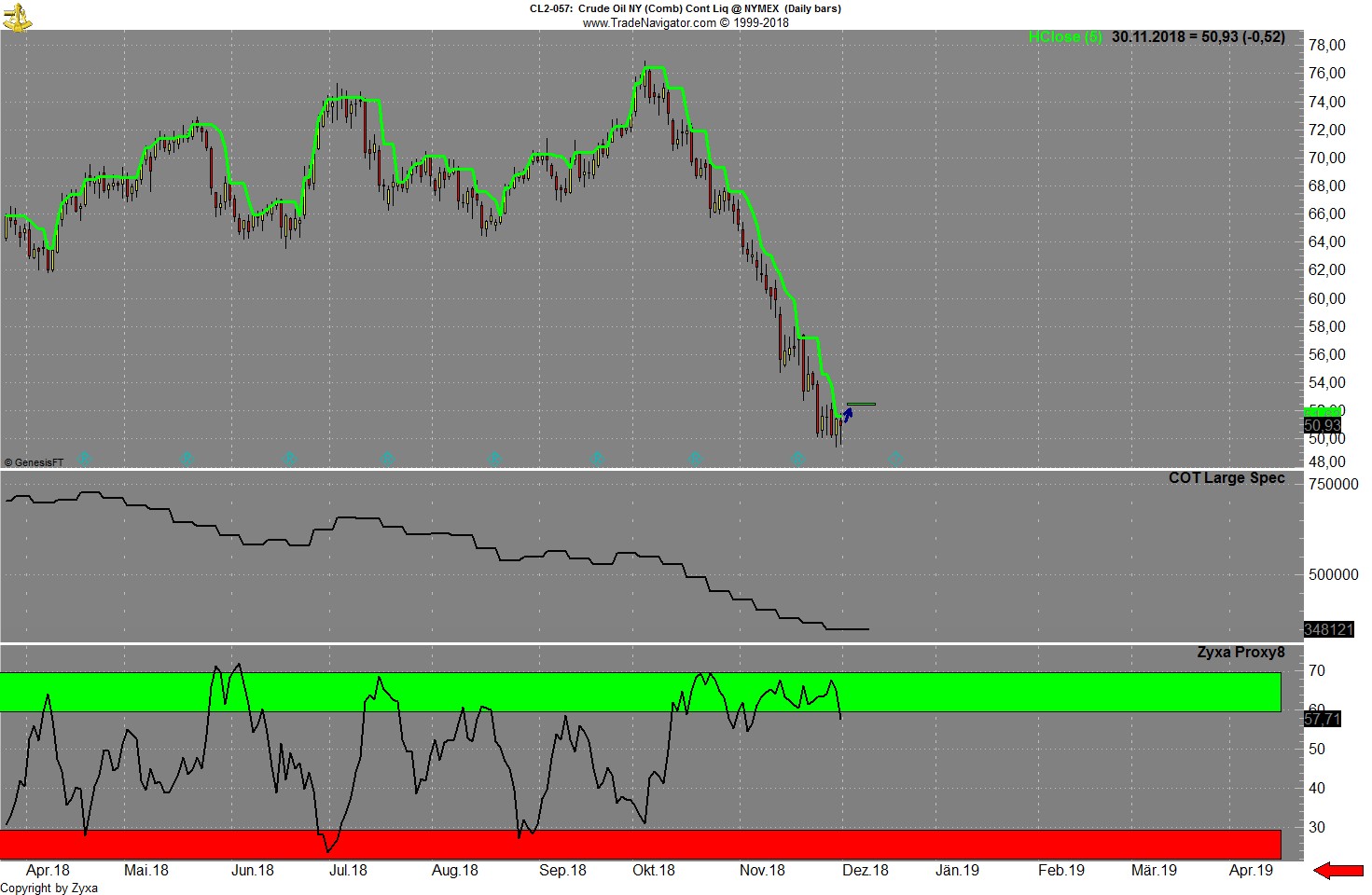
Task: Open the www.TradeNavigator.com link
Action: click(x=650, y=22)
